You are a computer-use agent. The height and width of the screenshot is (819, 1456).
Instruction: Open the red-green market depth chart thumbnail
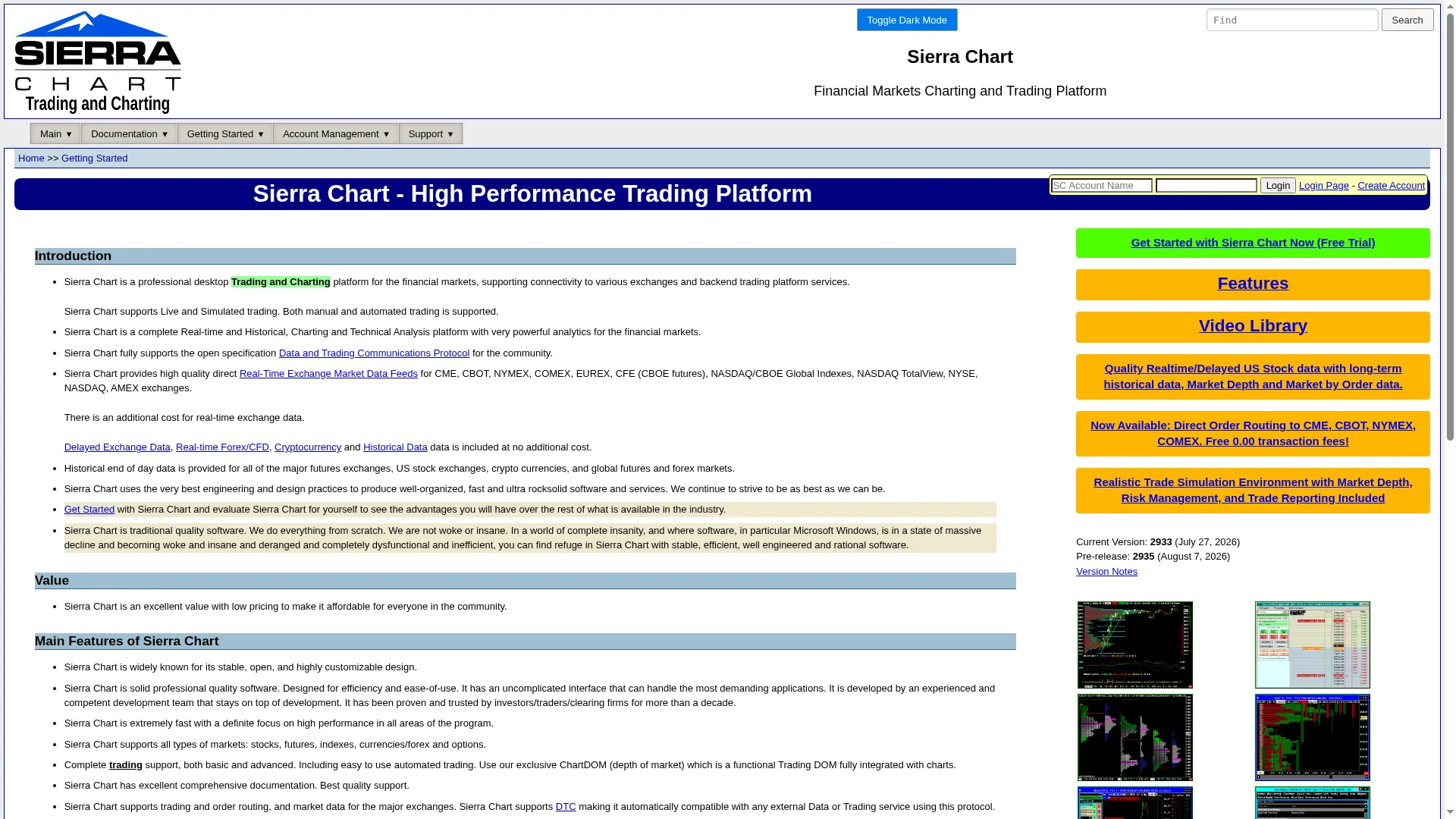1313,737
